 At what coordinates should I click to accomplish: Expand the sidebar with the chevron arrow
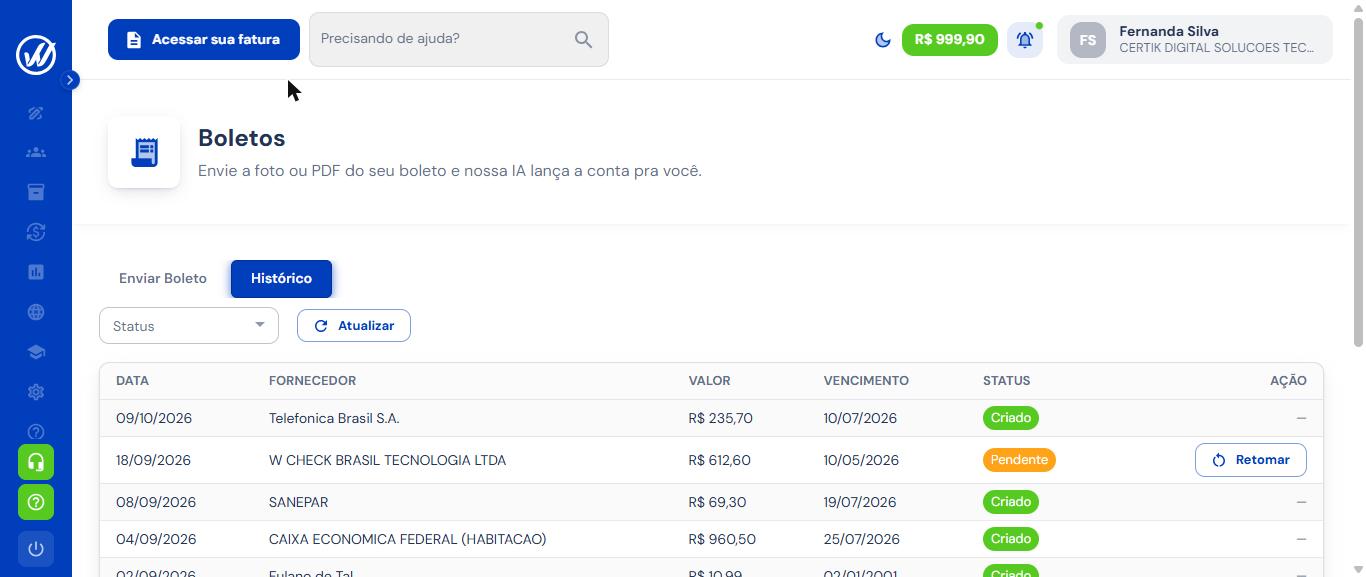70,80
